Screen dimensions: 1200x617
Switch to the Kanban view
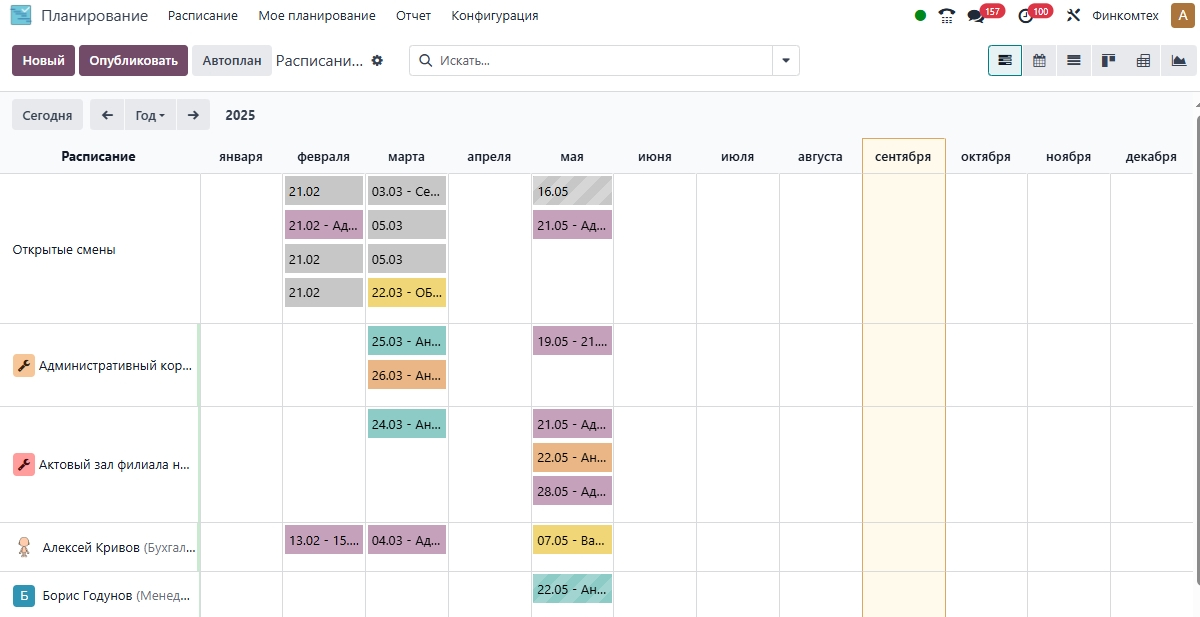tap(1108, 61)
